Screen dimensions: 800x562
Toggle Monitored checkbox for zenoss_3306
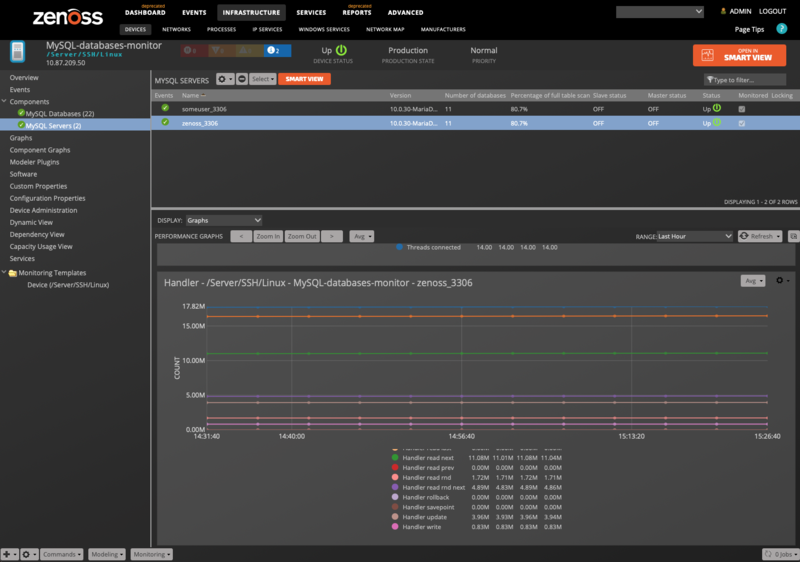pos(742,123)
